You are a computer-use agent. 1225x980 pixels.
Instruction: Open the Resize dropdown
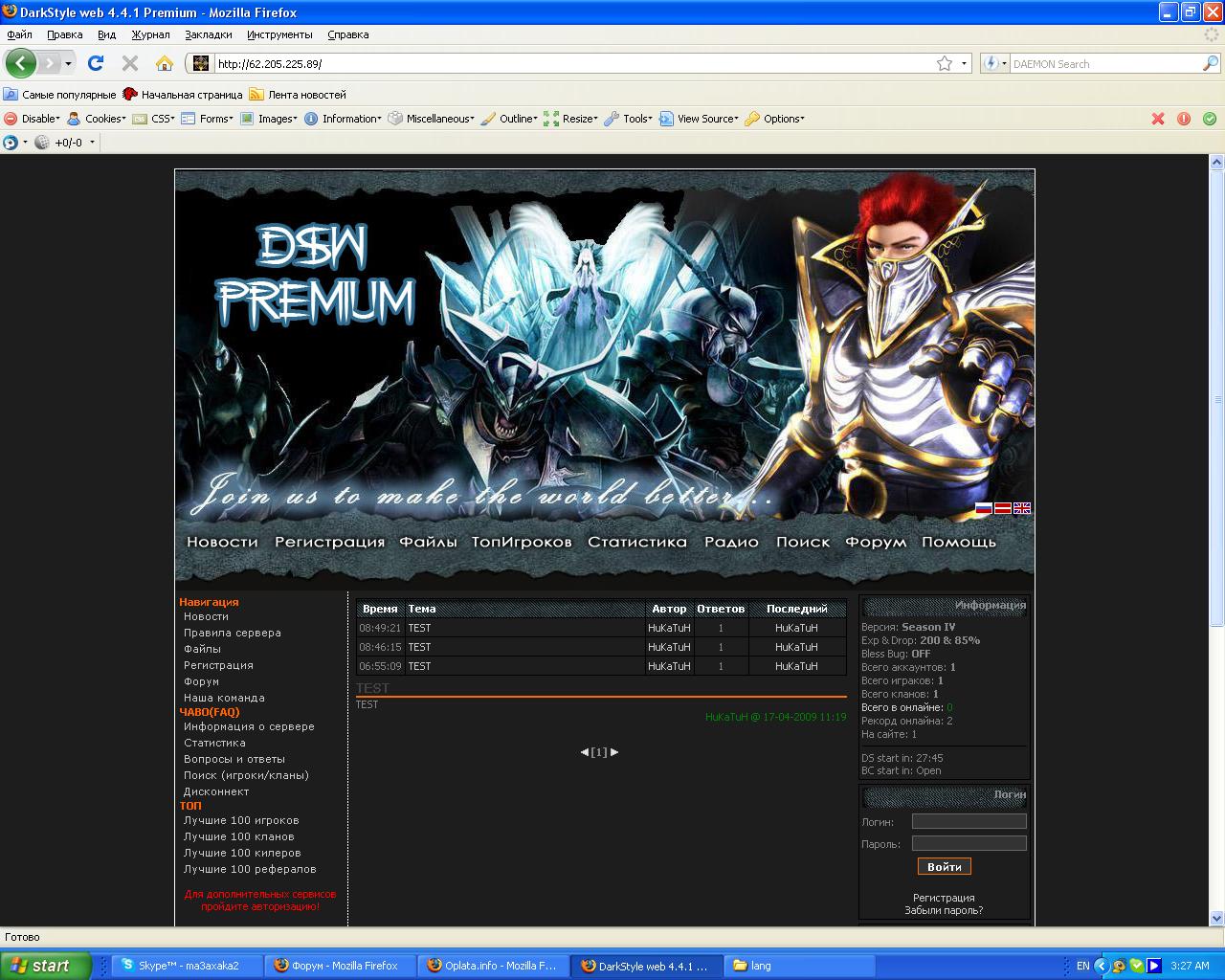570,119
